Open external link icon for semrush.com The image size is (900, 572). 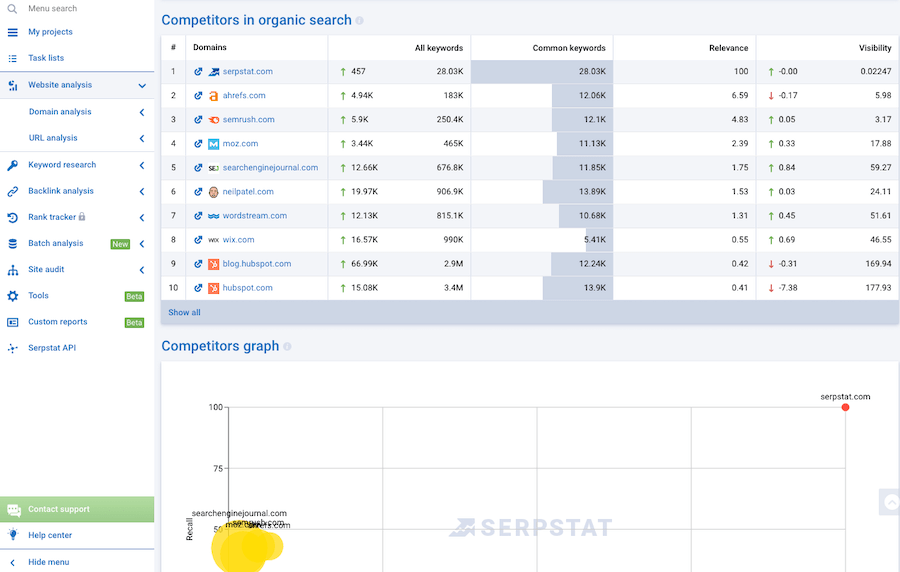[198, 120]
